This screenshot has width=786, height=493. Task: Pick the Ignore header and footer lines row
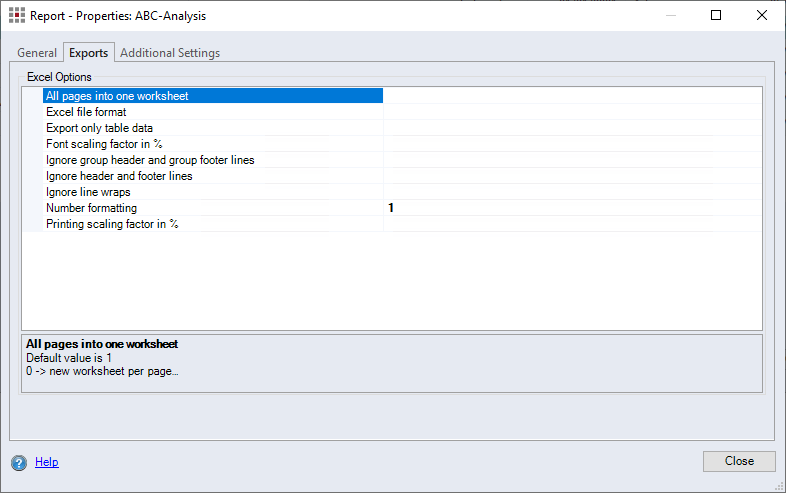click(x=119, y=176)
